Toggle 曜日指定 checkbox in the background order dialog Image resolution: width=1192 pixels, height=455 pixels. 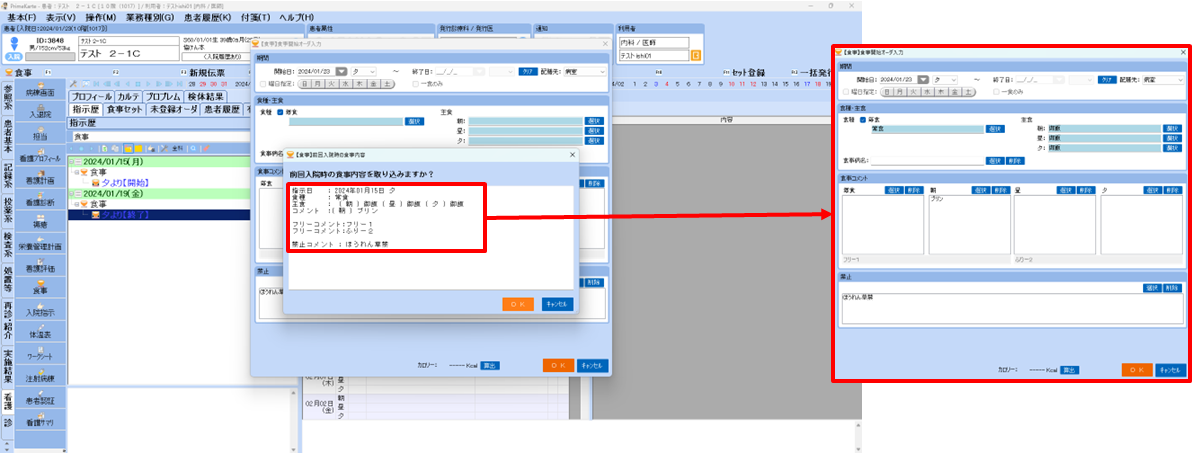[x=262, y=84]
